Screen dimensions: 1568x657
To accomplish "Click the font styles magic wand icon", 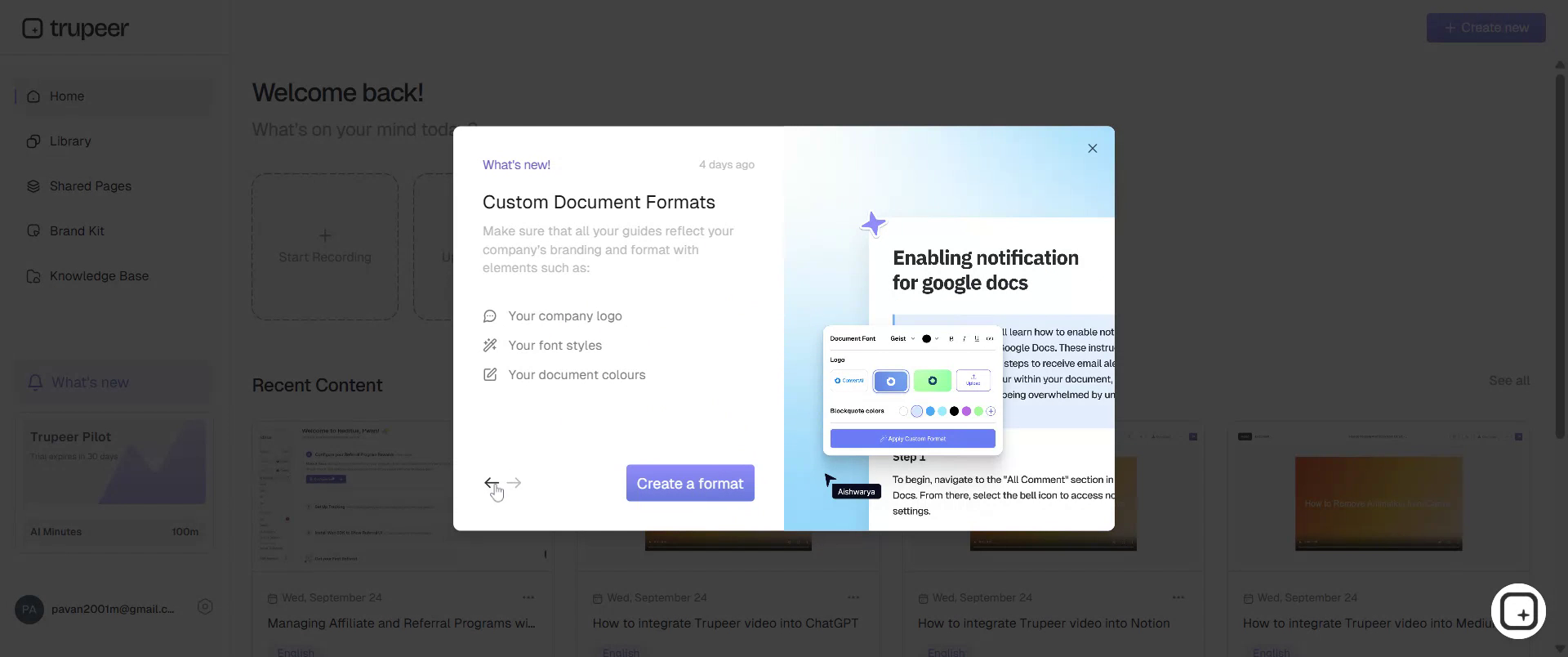I will [x=490, y=346].
